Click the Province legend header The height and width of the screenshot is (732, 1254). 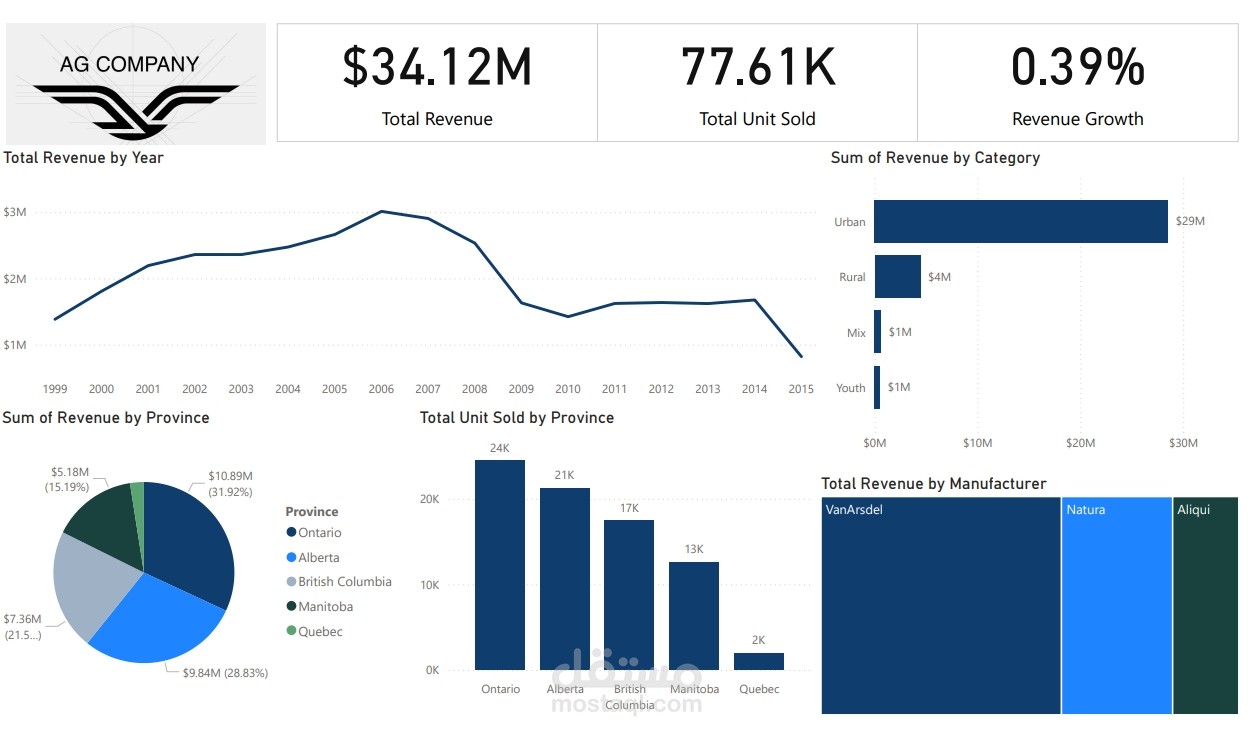tap(312, 511)
